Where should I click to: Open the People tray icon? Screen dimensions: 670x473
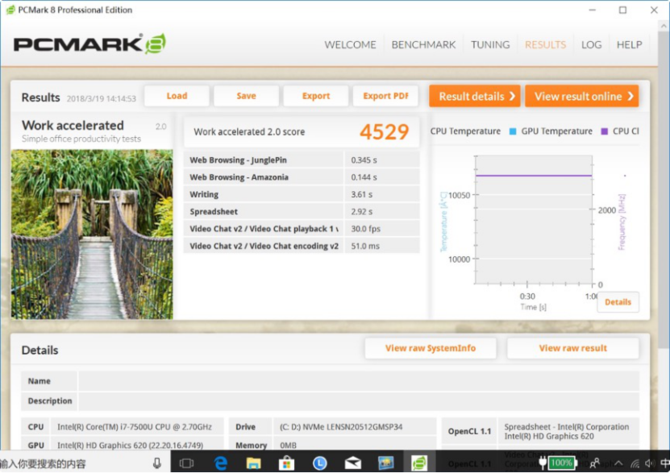(x=595, y=463)
